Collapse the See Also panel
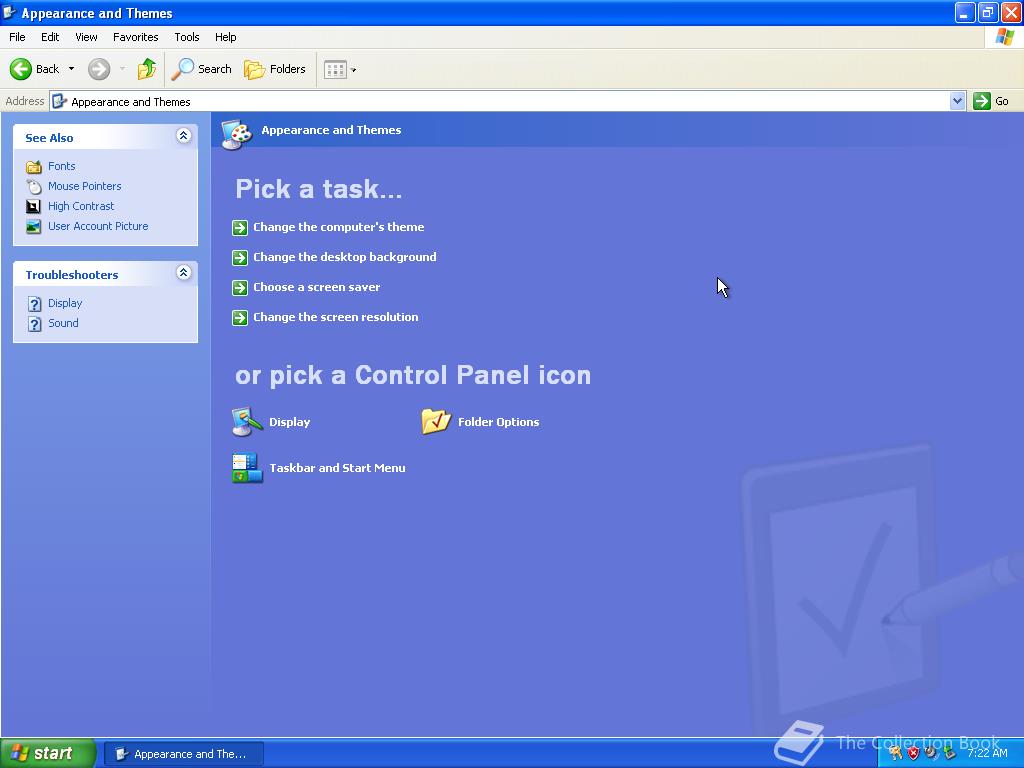This screenshot has width=1024, height=768. [x=184, y=136]
